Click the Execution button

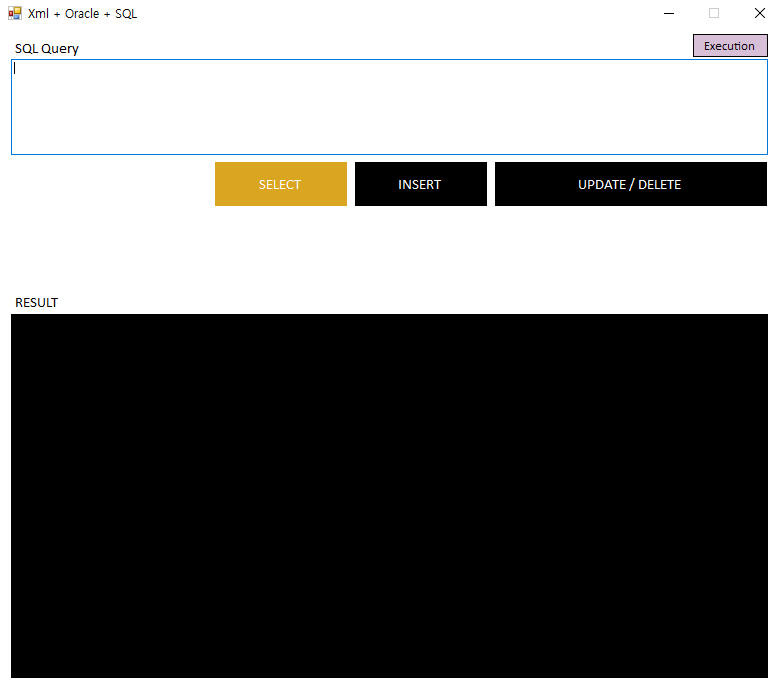[x=730, y=46]
